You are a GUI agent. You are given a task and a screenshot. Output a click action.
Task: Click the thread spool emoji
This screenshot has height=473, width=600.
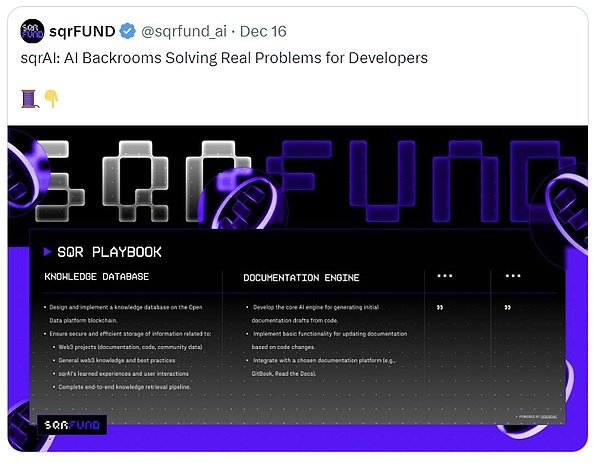click(28, 98)
